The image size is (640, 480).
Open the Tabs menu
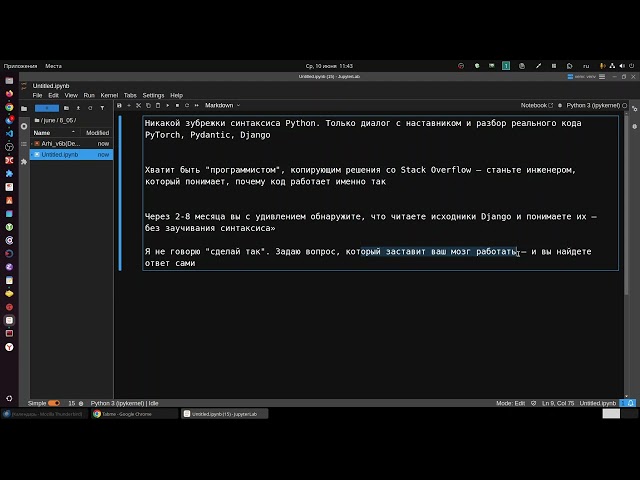click(x=130, y=95)
